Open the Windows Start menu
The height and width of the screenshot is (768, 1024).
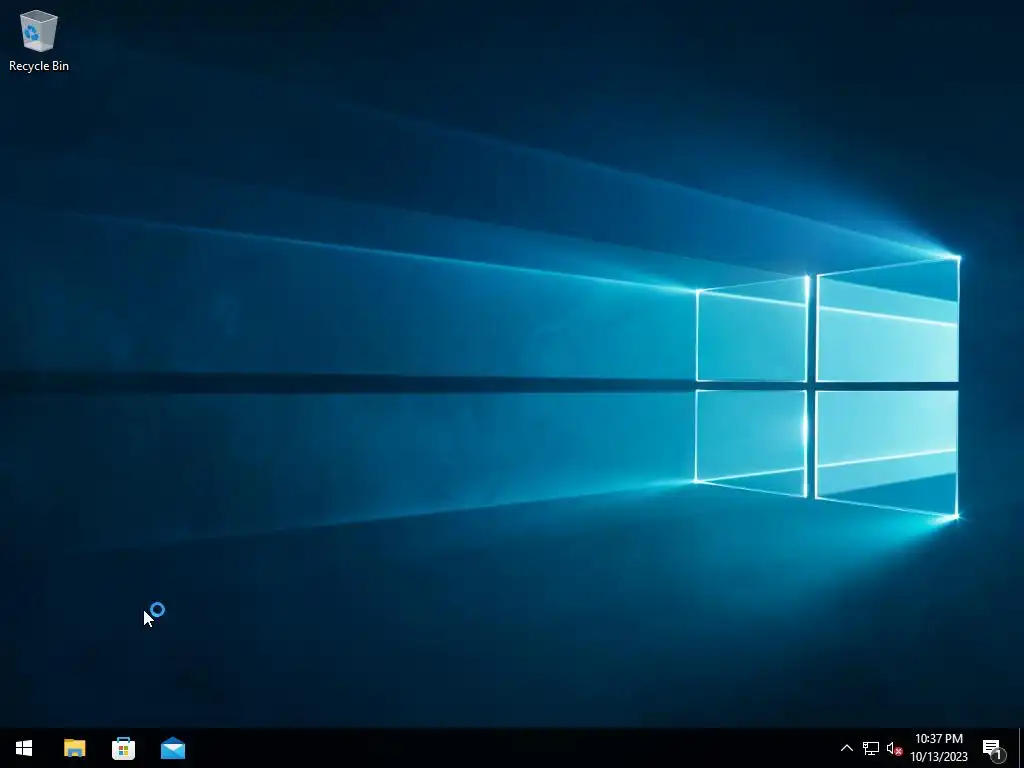pyautogui.click(x=24, y=748)
